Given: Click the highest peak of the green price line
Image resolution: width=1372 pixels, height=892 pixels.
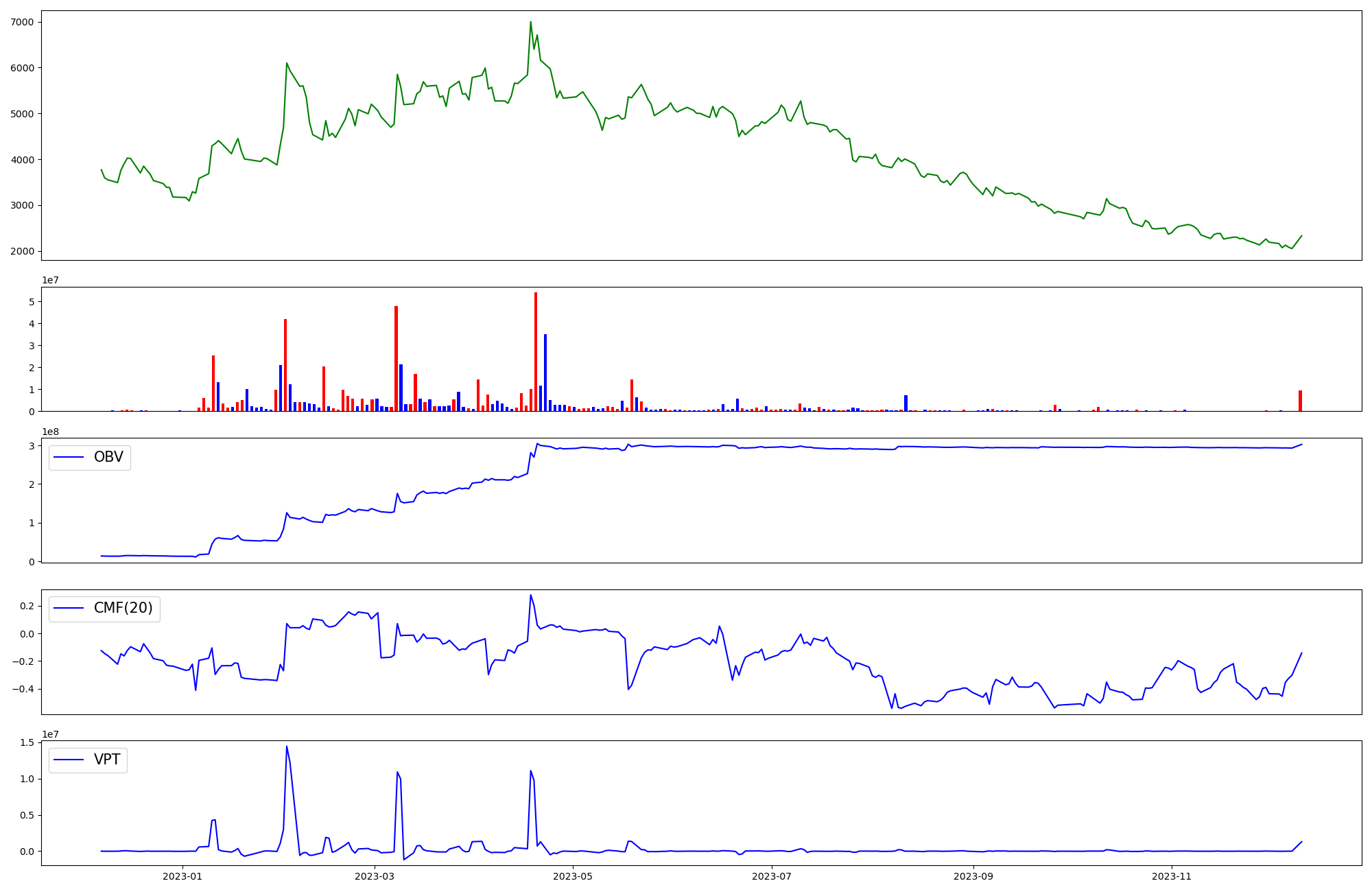Looking at the screenshot, I should [x=530, y=22].
